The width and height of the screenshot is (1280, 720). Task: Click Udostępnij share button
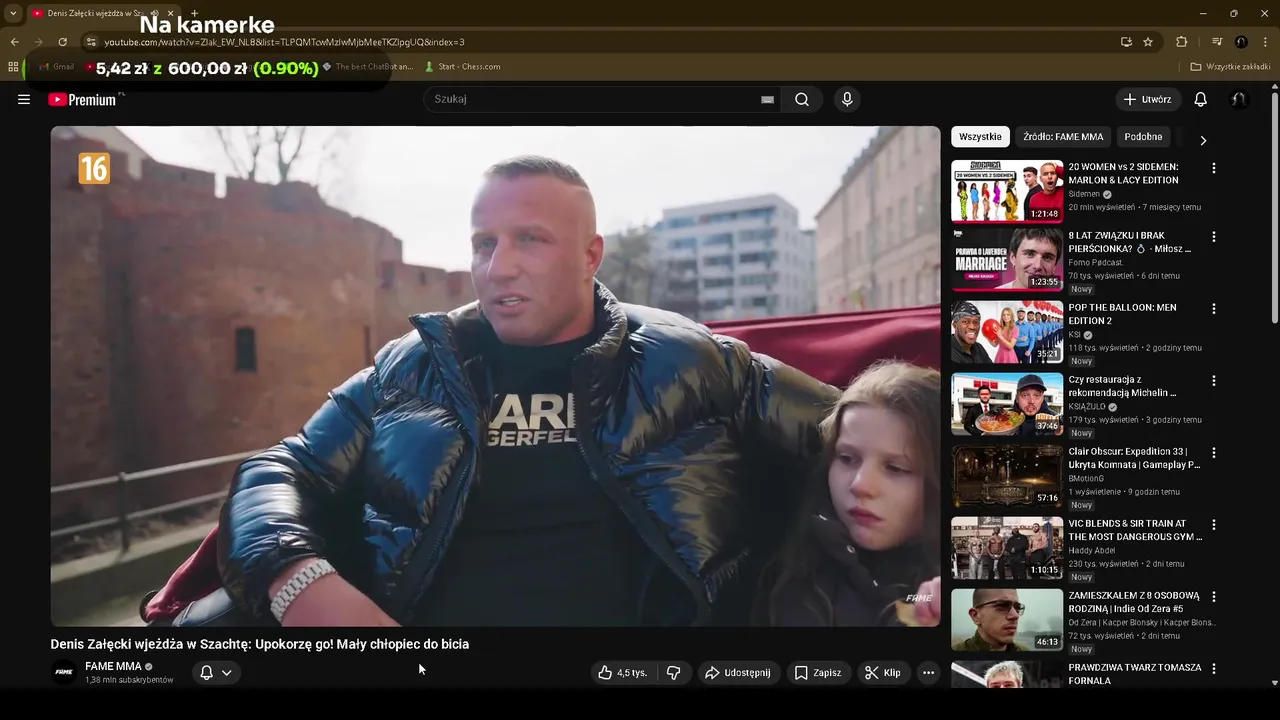[x=737, y=673]
